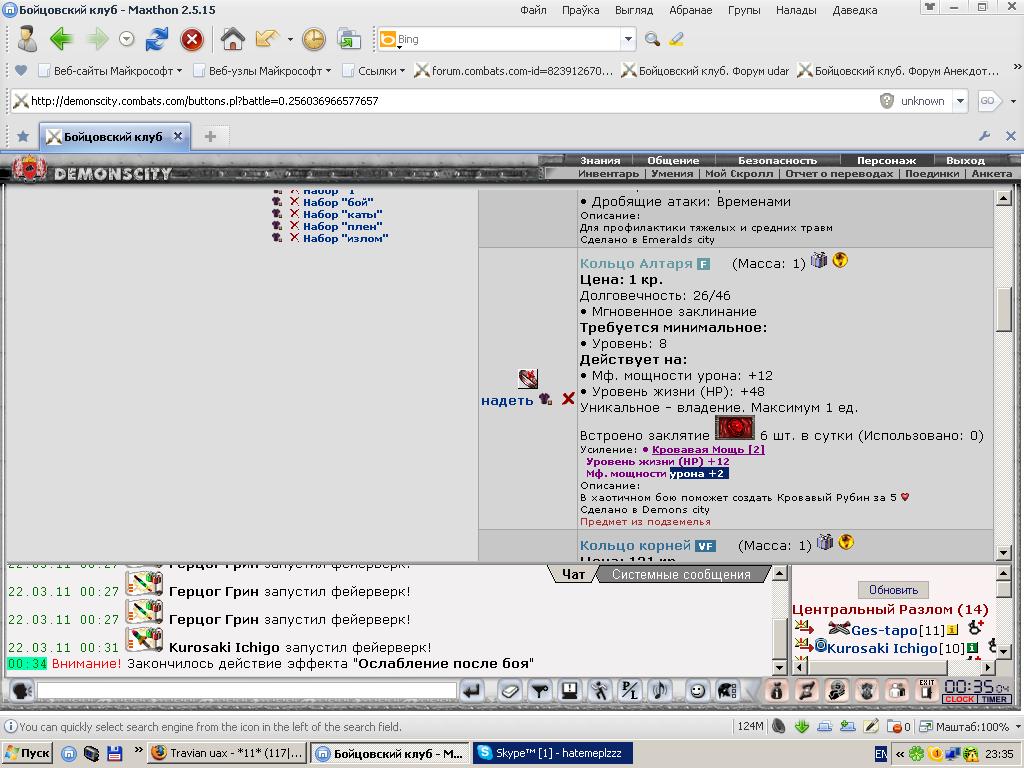The image size is (1024, 768).
Task: Open the Поединки link
Action: tap(932, 174)
